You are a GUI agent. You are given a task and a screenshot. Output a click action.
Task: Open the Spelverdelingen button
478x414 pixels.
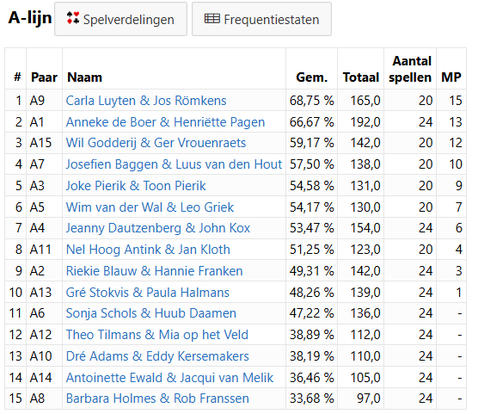121,19
